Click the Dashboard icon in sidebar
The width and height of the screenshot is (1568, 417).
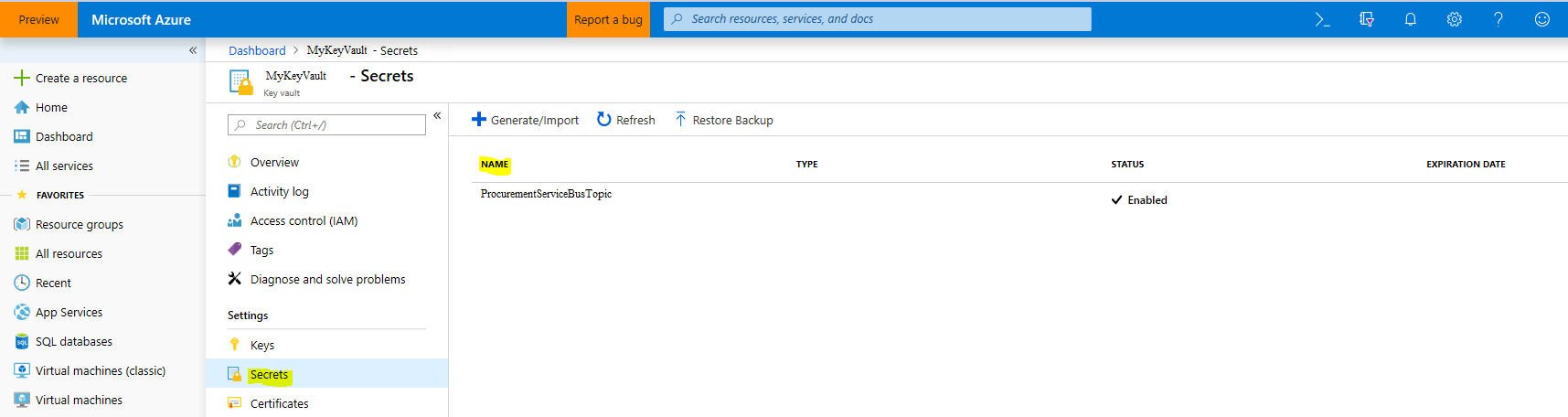(x=22, y=136)
